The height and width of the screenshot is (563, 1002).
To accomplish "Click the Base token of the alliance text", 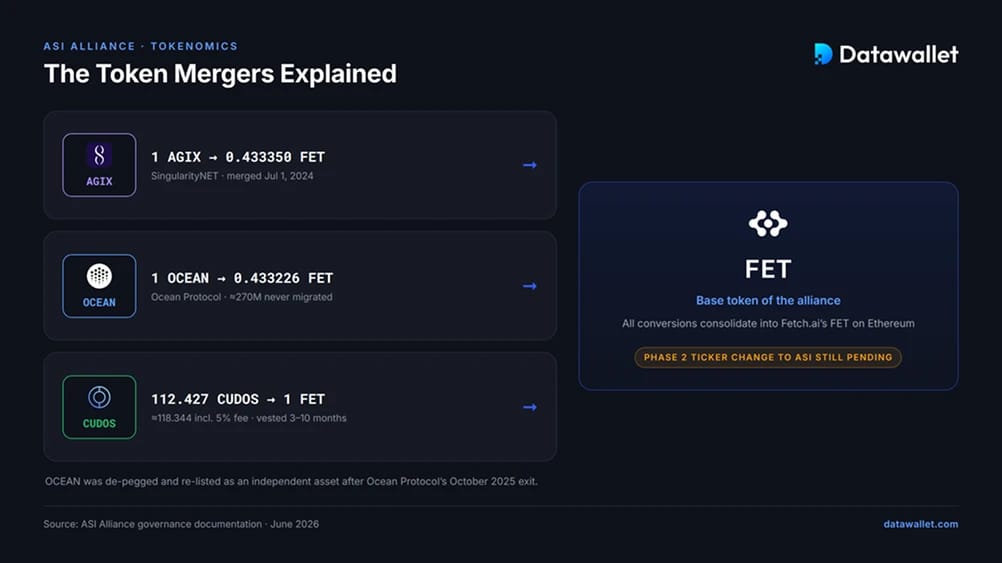I will (768, 300).
